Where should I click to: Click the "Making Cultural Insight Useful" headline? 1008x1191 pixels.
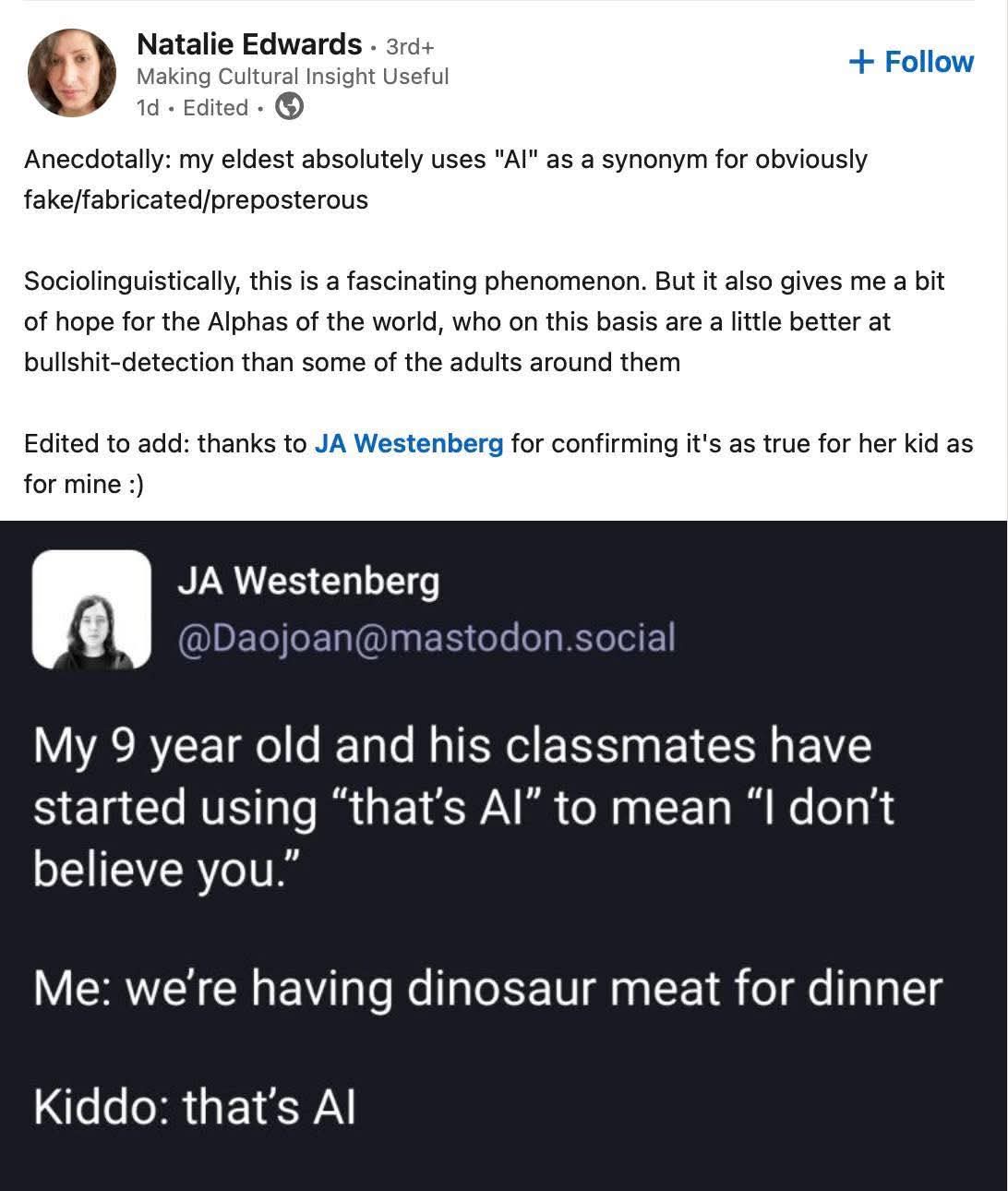[x=292, y=77]
